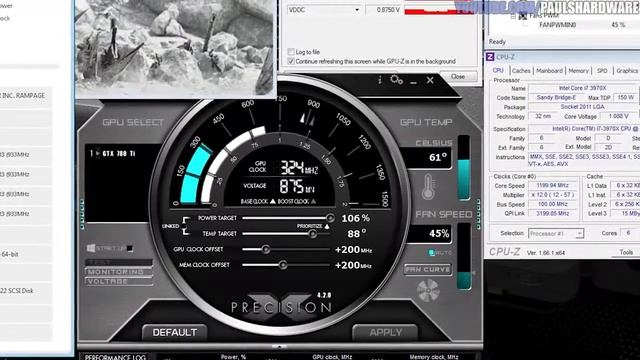Screen dimensions: 640x360
Task: Click the fan icon below Fan Curve
Action: pos(428,290)
